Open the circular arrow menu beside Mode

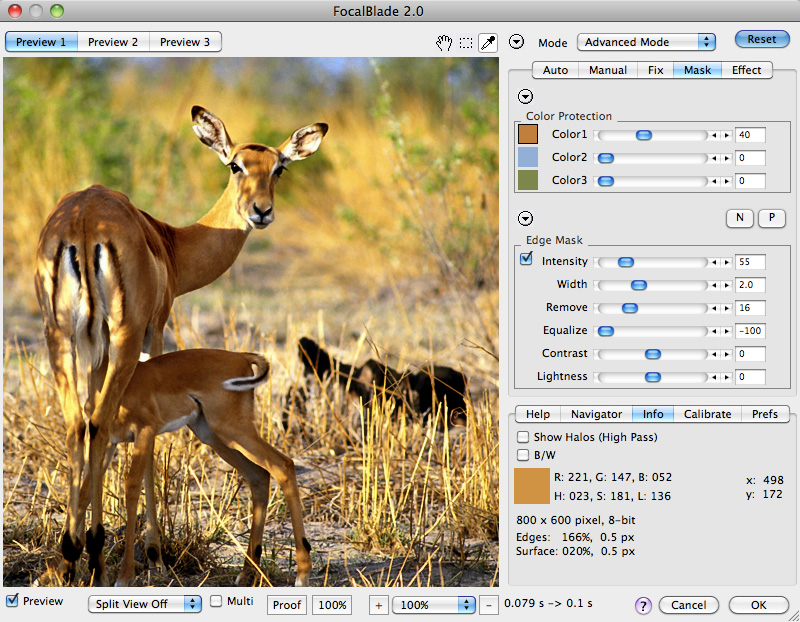517,42
